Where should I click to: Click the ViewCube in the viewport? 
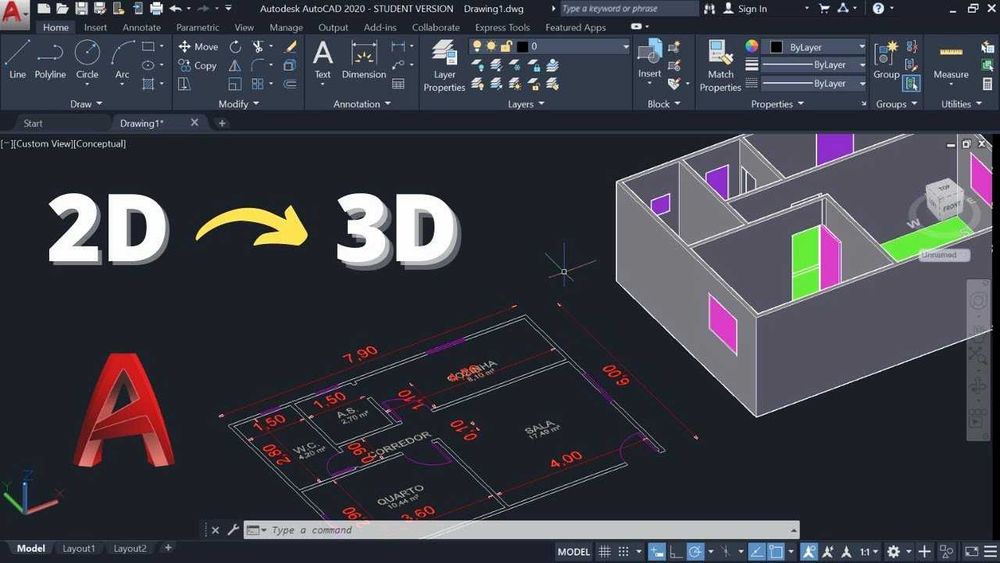[x=944, y=200]
